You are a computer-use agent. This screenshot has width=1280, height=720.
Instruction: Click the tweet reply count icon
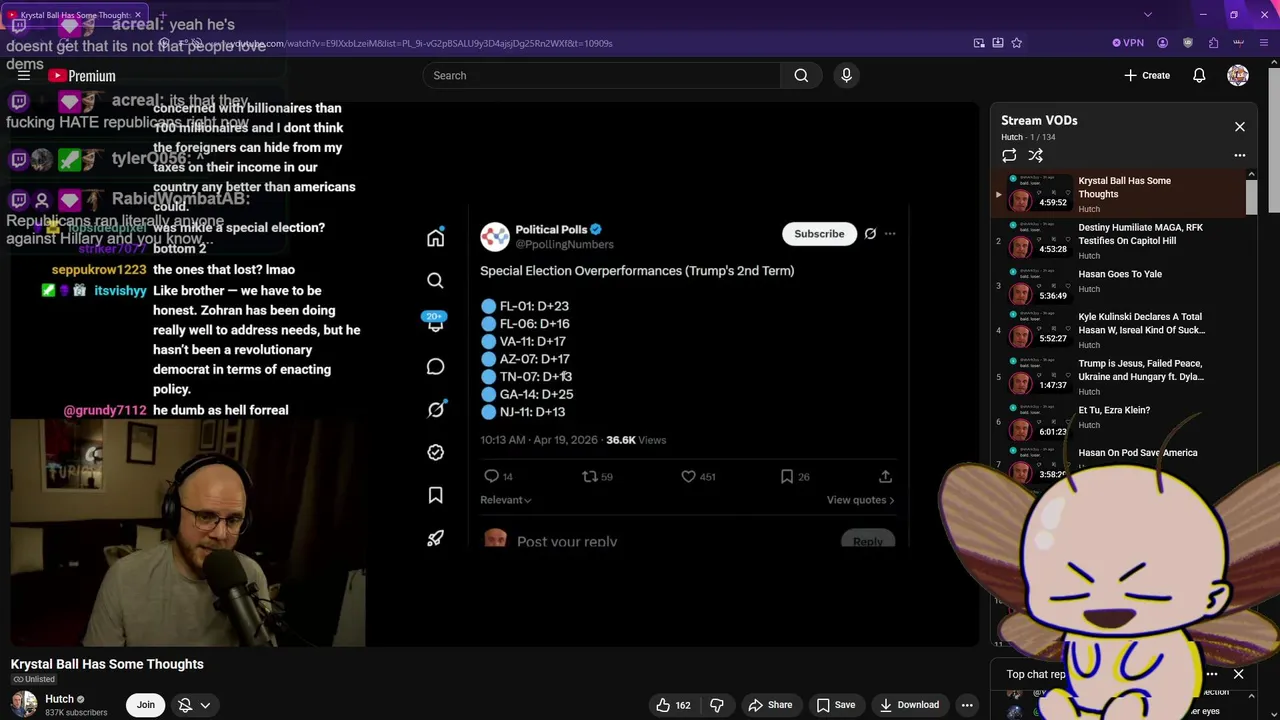(x=491, y=477)
